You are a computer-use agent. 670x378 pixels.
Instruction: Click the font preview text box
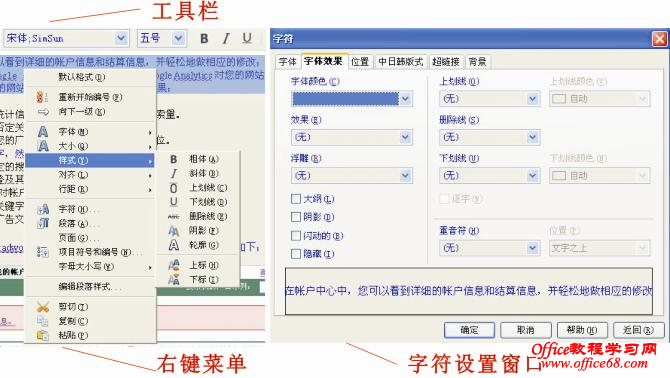point(469,291)
